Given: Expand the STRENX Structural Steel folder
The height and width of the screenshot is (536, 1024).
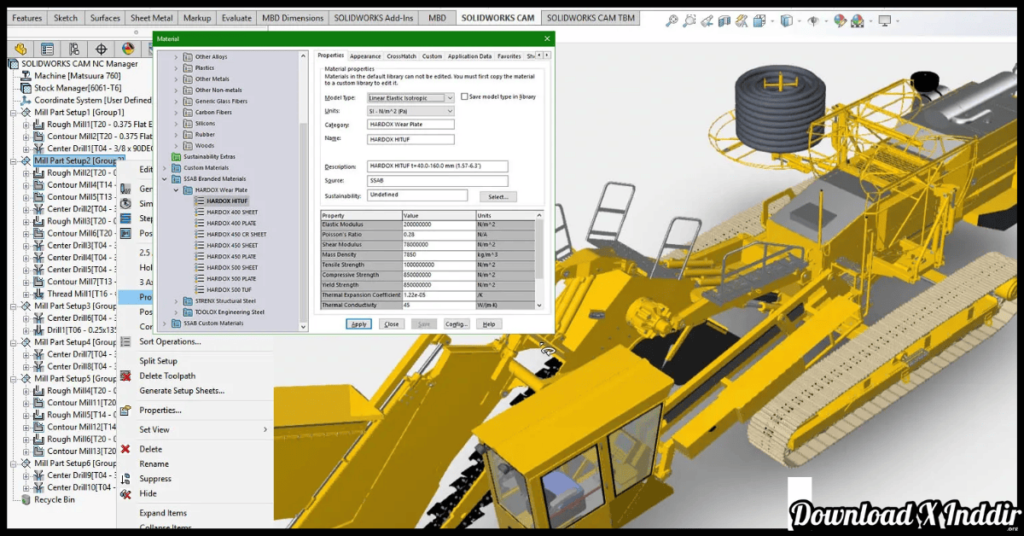Looking at the screenshot, I should tap(176, 301).
